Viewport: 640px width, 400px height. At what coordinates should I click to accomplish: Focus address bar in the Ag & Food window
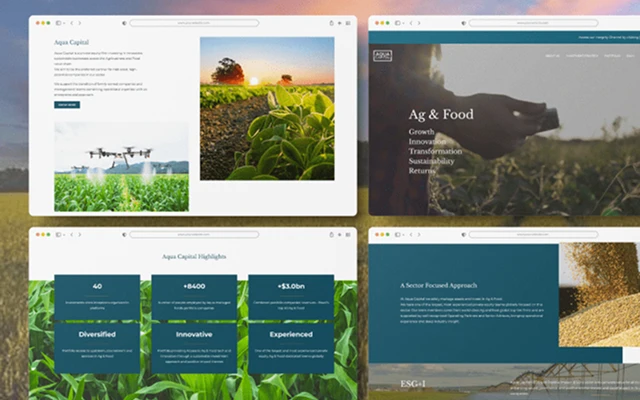[x=533, y=23]
